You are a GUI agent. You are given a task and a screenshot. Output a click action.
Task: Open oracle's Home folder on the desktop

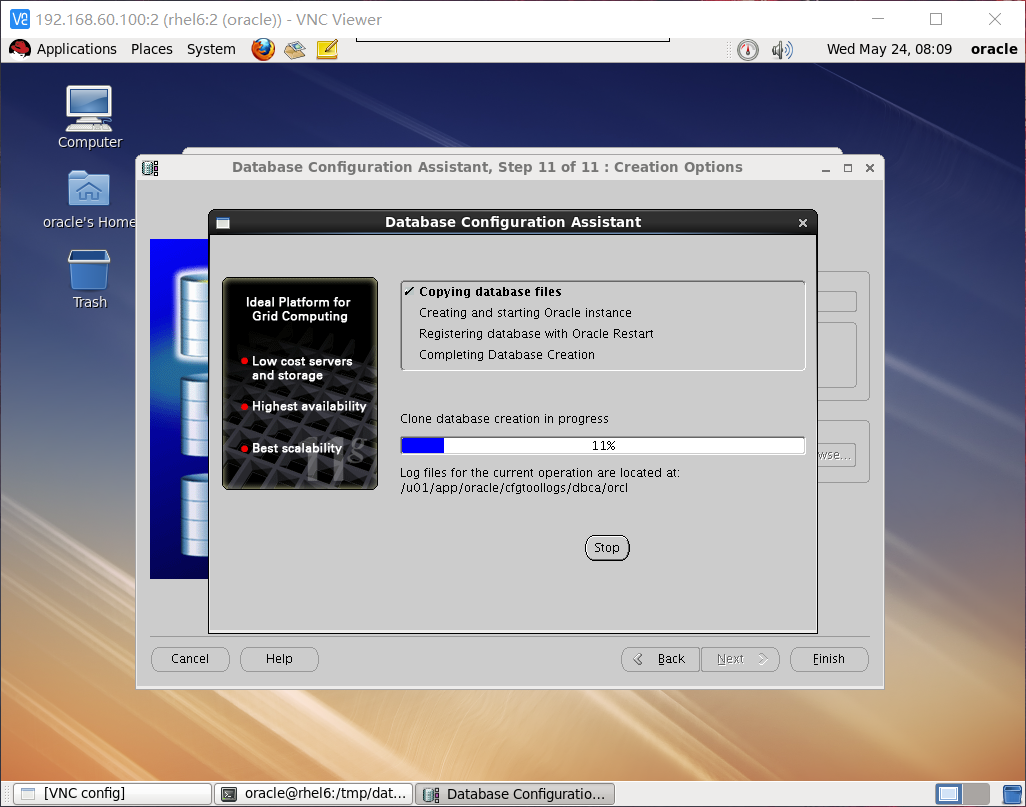(89, 190)
